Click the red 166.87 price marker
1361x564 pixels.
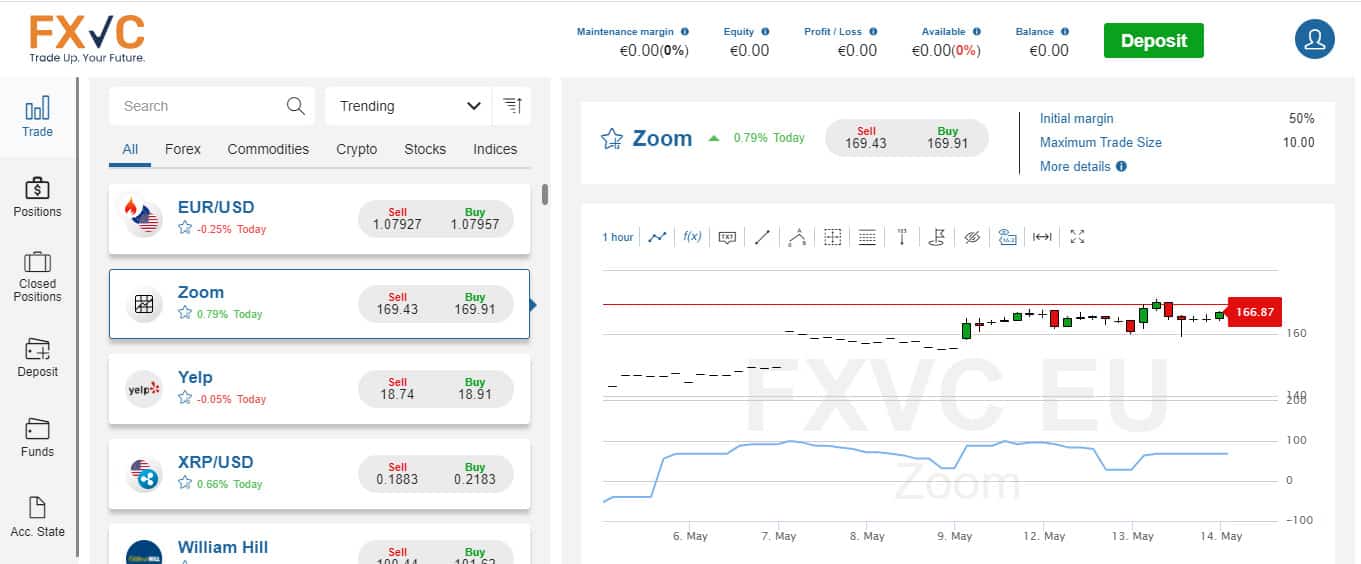[x=1254, y=312]
